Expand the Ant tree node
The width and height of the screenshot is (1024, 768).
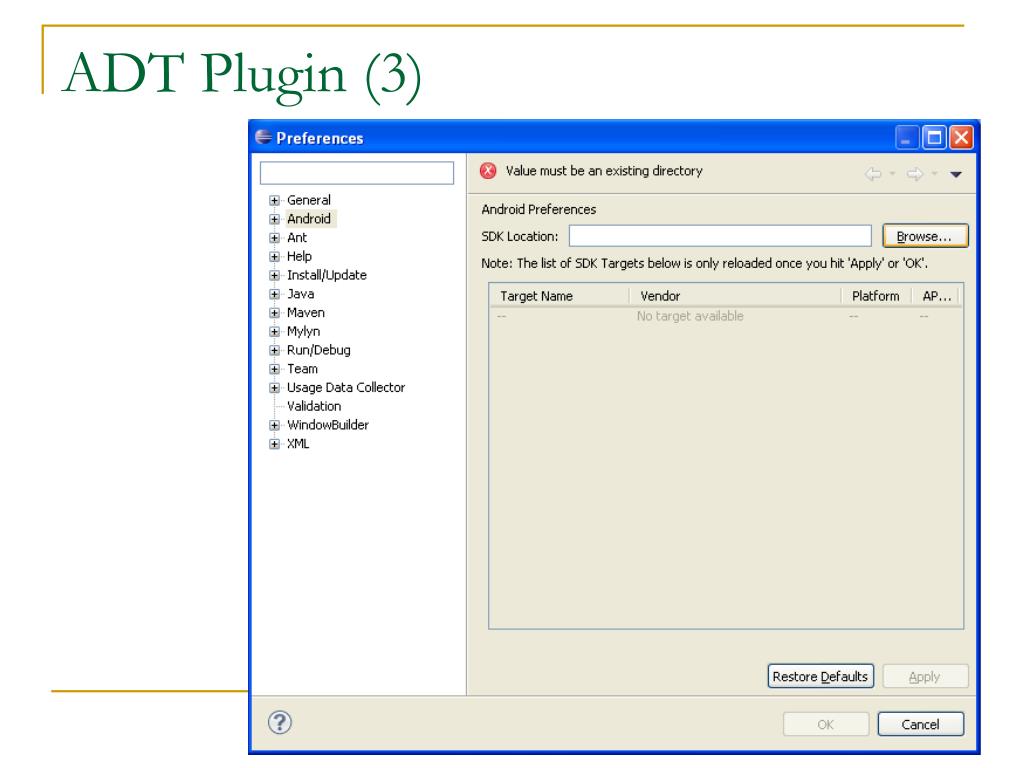[274, 238]
